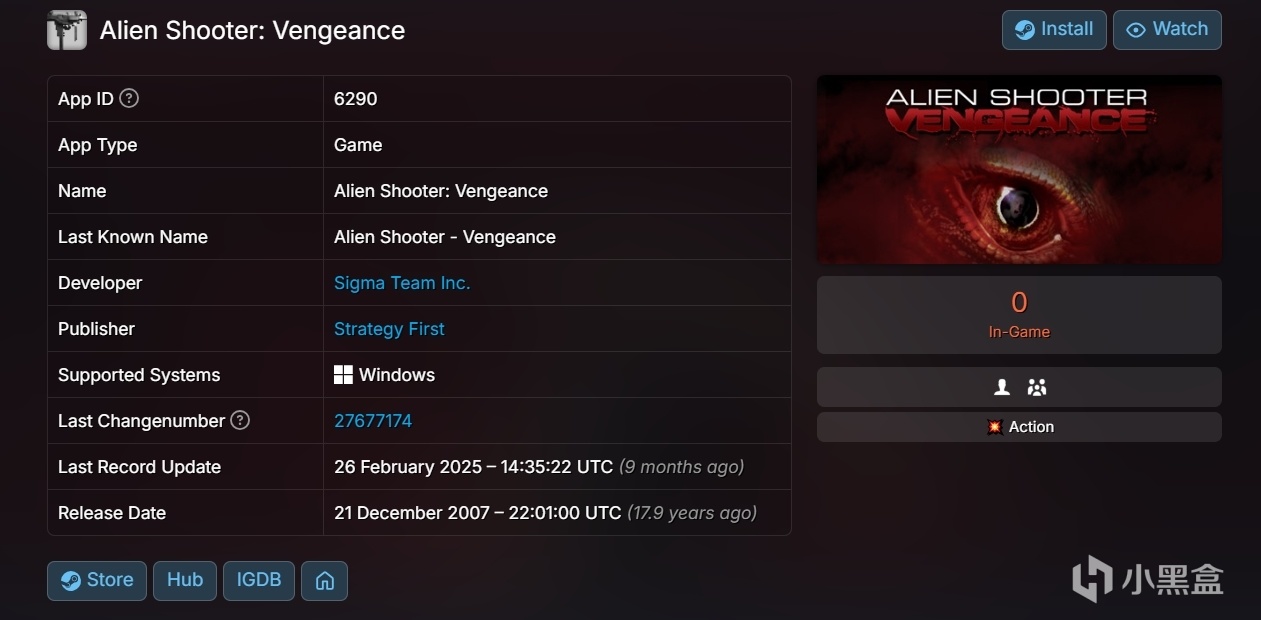Click the Alien Shooter Vengeance banner image

(x=1019, y=169)
